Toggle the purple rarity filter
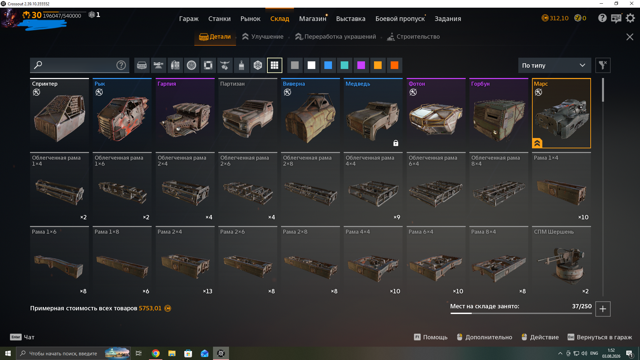The image size is (640, 360). 361,65
